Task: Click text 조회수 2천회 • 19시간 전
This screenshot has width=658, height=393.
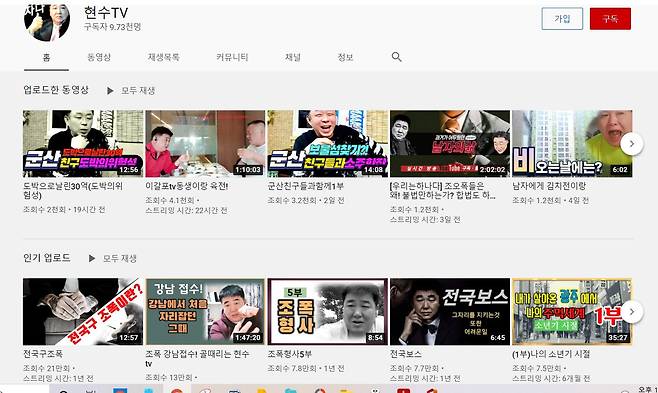Action: coord(64,209)
